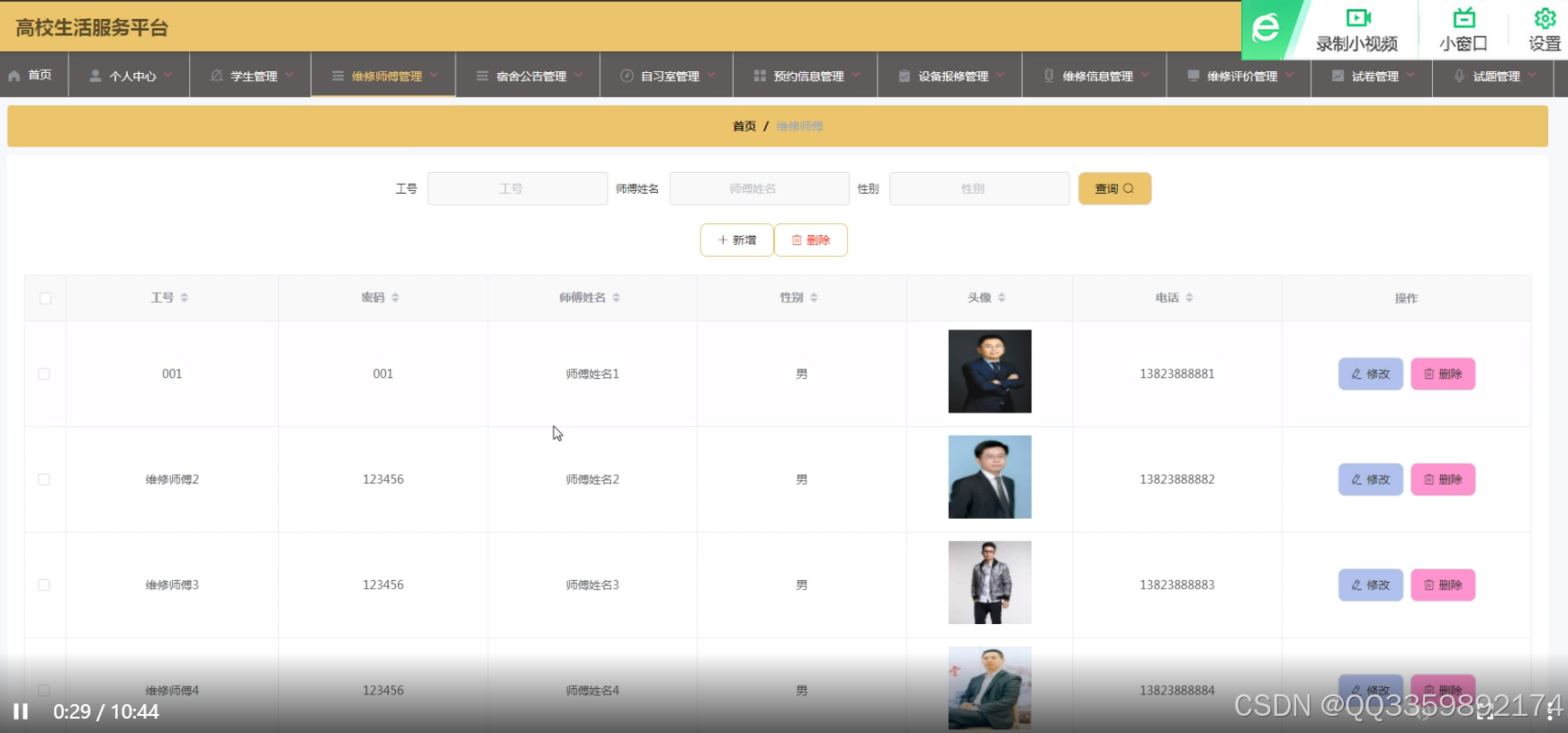
Task: Sort by 头像 column sort arrows
Action: point(1002,297)
